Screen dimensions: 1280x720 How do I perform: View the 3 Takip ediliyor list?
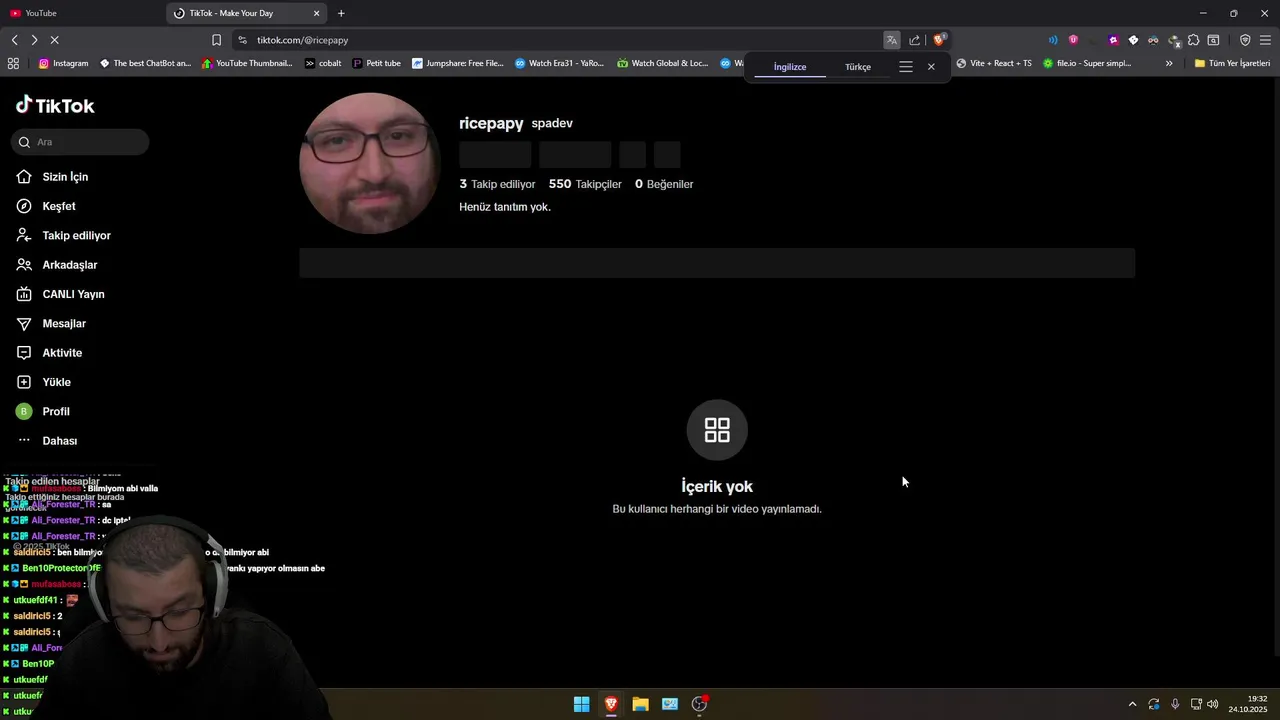(497, 184)
